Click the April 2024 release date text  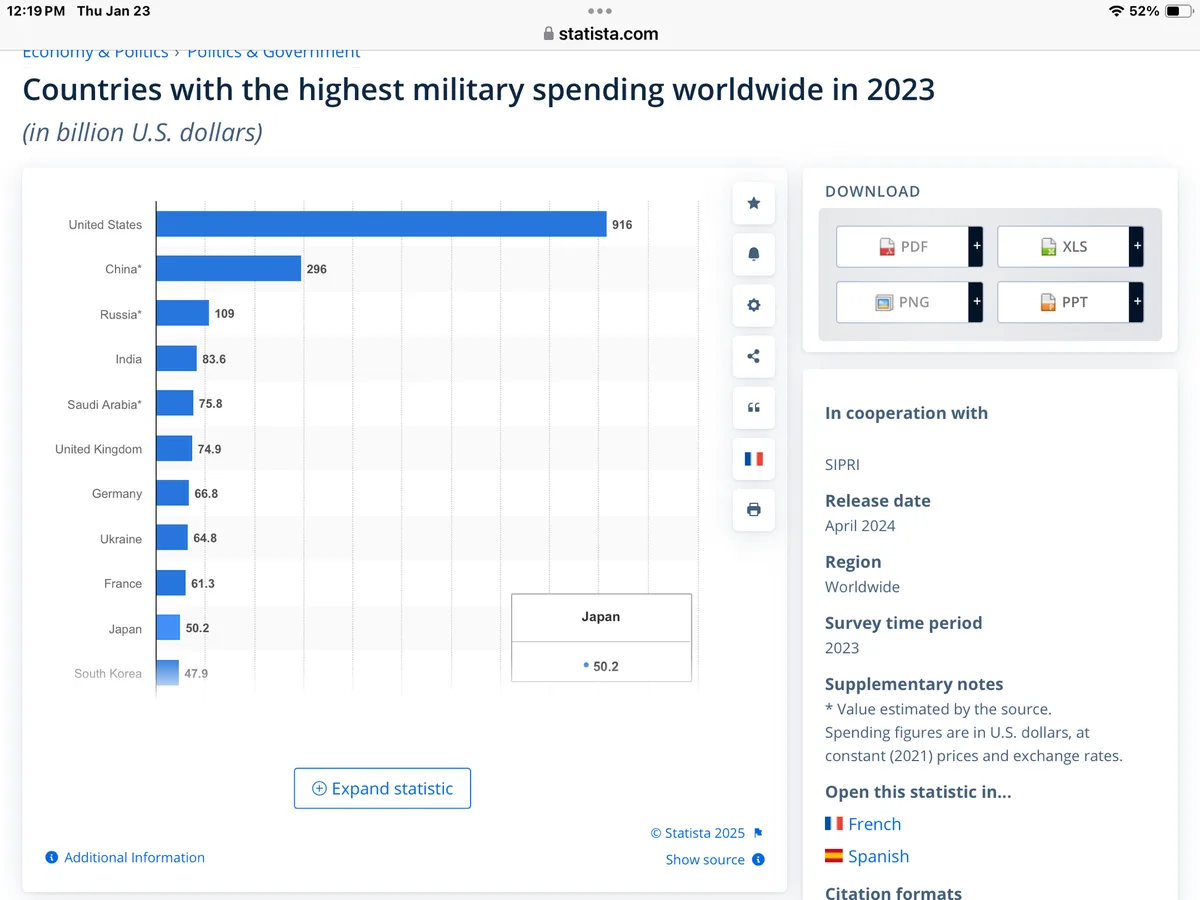tap(860, 526)
